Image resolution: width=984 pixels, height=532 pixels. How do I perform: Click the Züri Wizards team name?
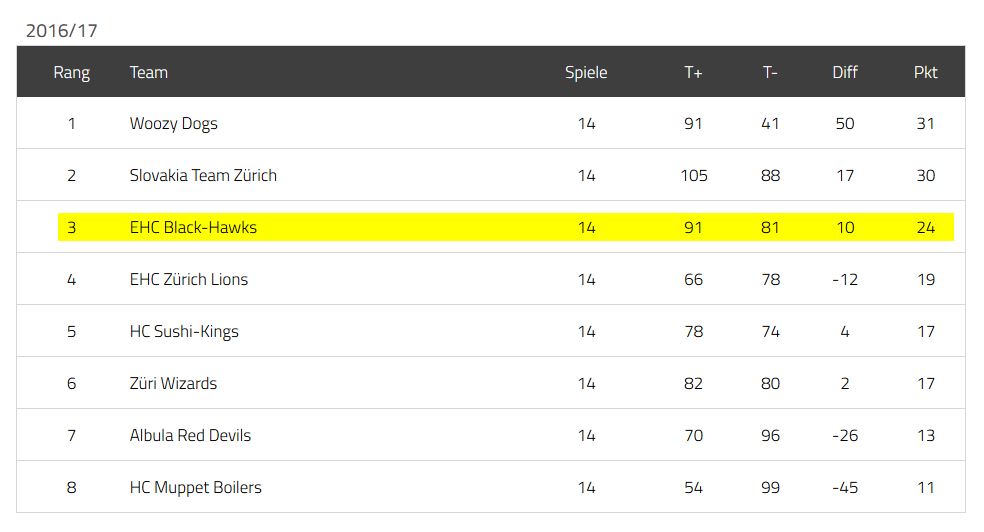(173, 384)
